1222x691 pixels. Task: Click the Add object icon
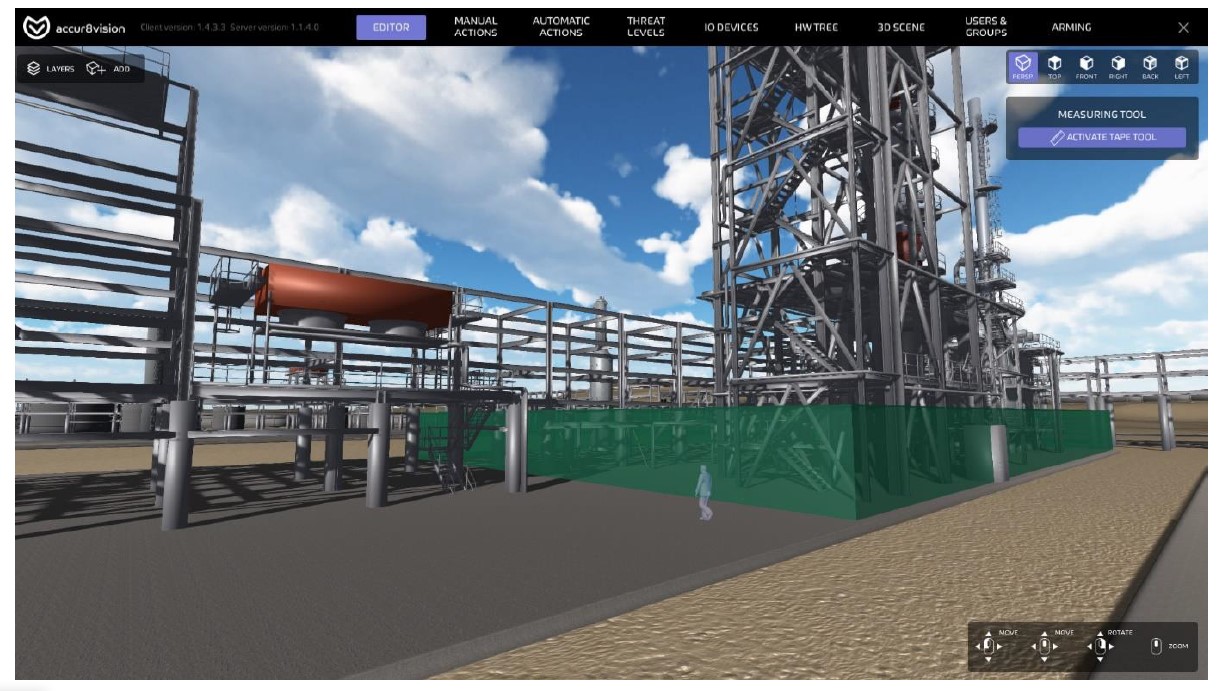[x=108, y=69]
